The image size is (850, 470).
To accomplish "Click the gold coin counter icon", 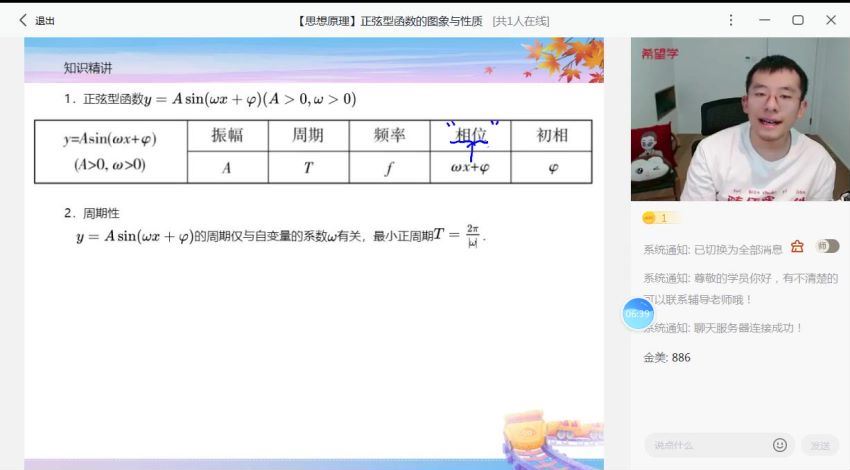I will click(x=649, y=218).
